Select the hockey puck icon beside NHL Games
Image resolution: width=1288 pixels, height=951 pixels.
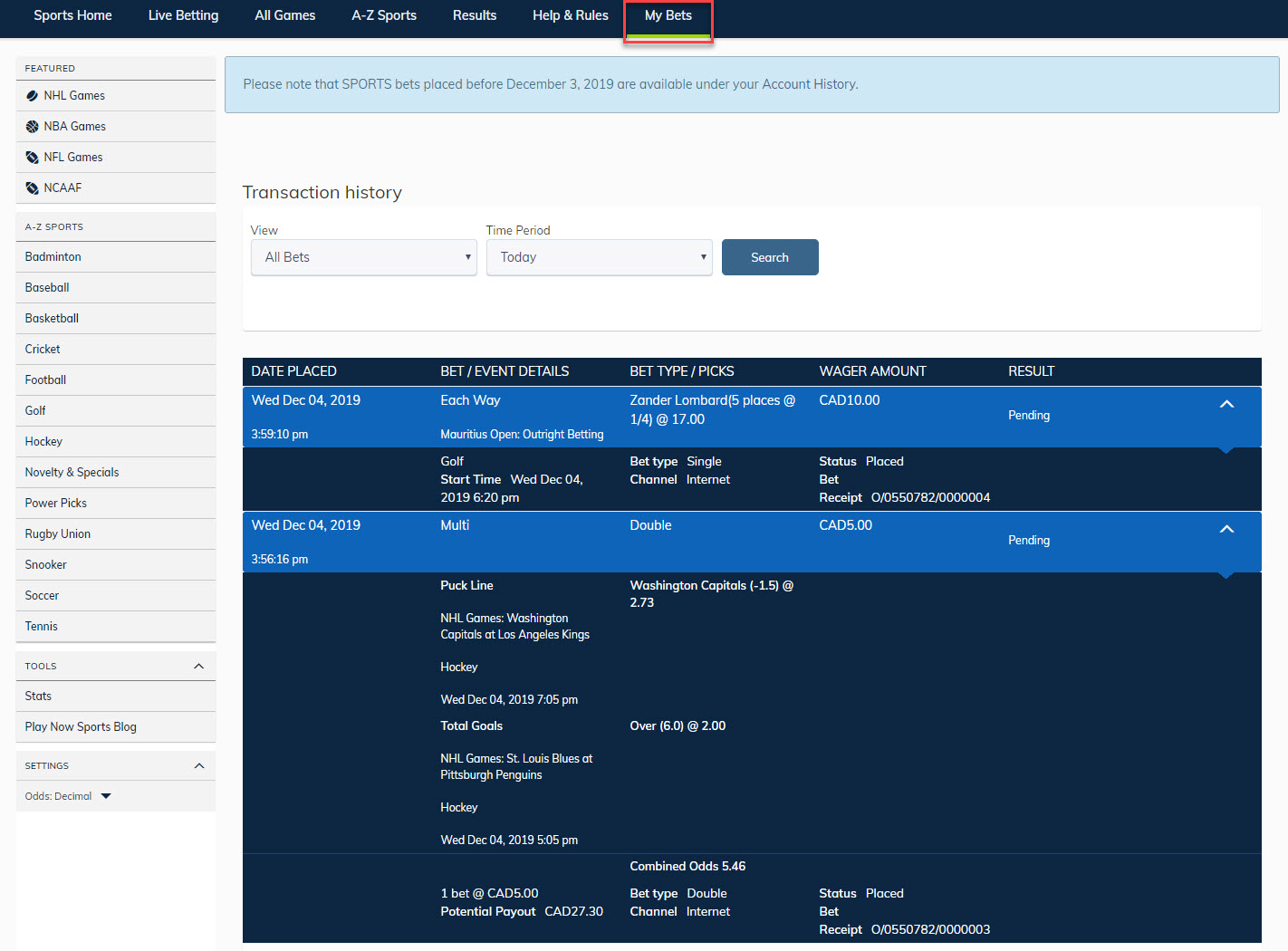click(32, 95)
